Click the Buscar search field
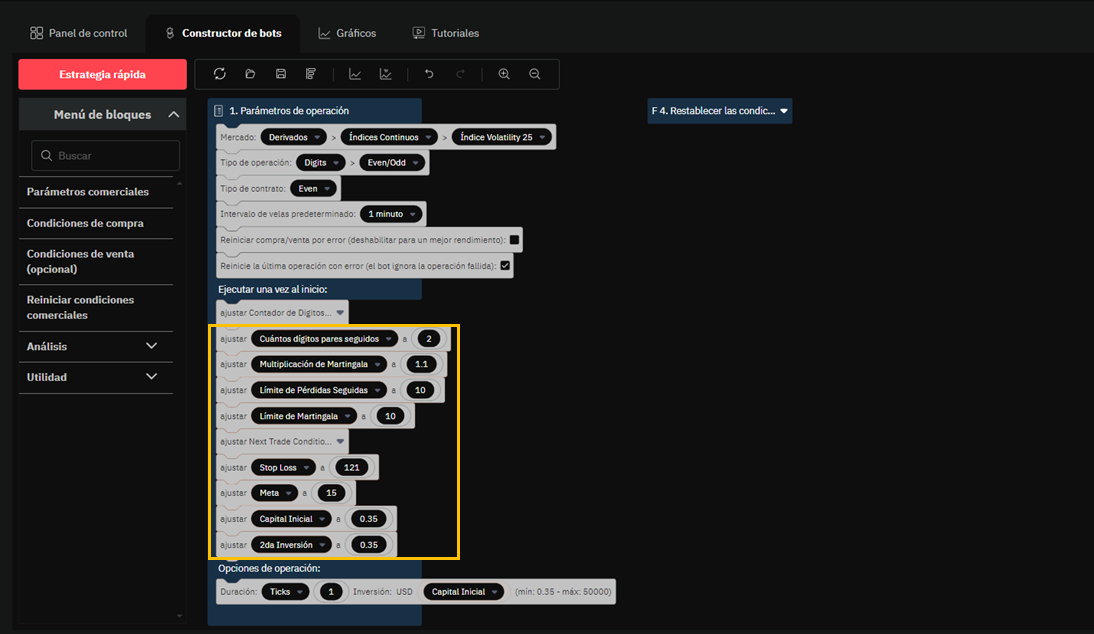This screenshot has height=634, width=1094. click(x=106, y=156)
